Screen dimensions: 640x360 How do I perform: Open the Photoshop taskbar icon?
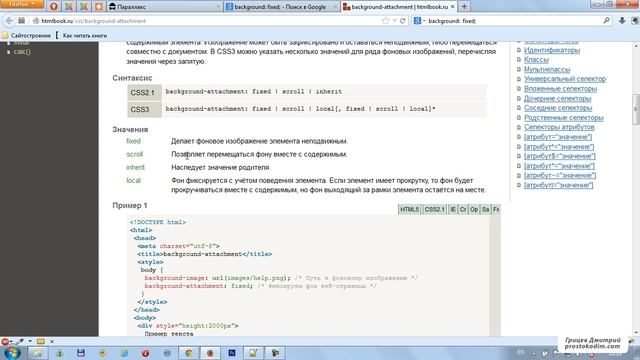pos(231,353)
